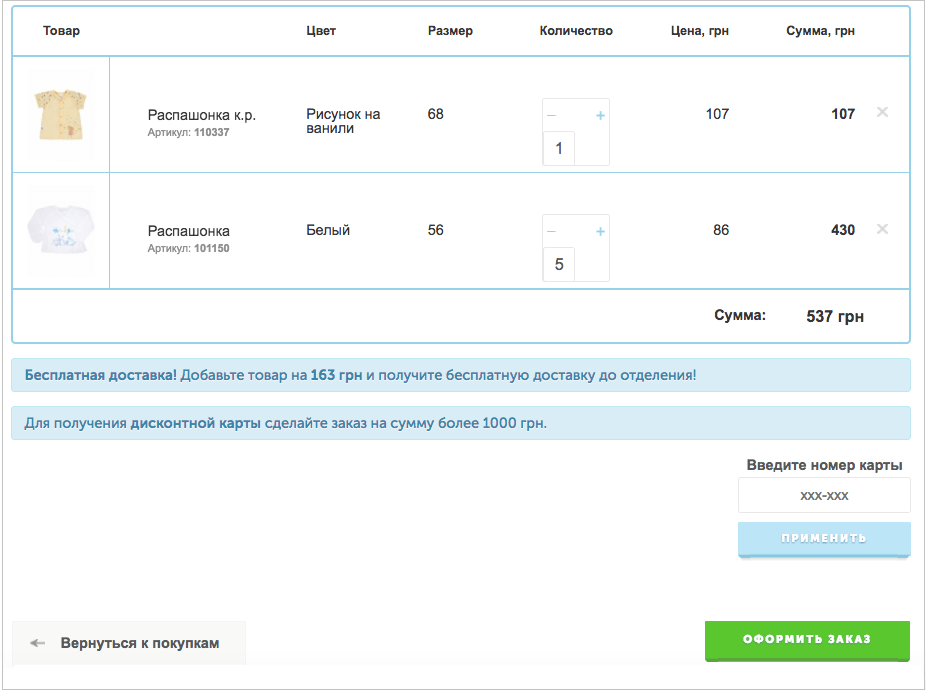Screen dimensions: 926x692
Task: Remove Распашонка к.р. from cart using X
Action: click(x=882, y=112)
